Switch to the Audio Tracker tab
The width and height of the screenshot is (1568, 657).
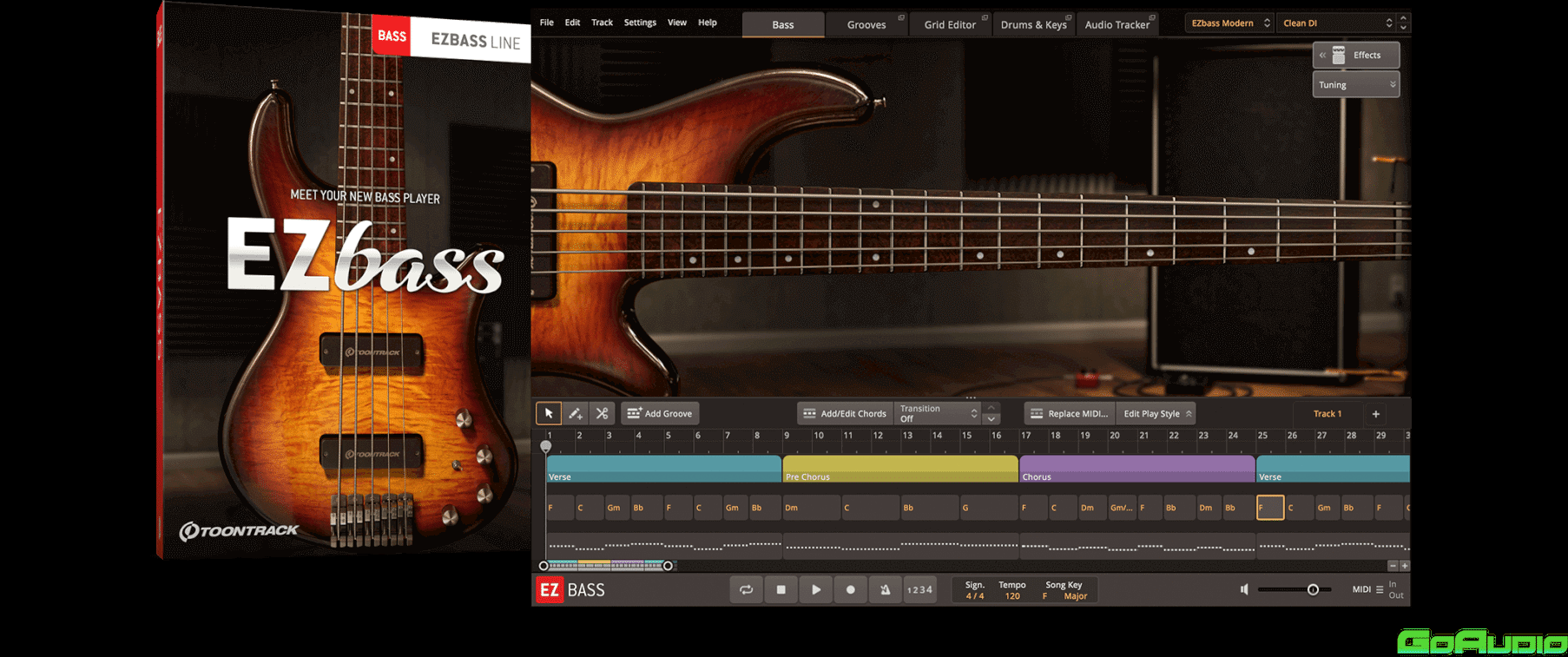[x=1117, y=24]
